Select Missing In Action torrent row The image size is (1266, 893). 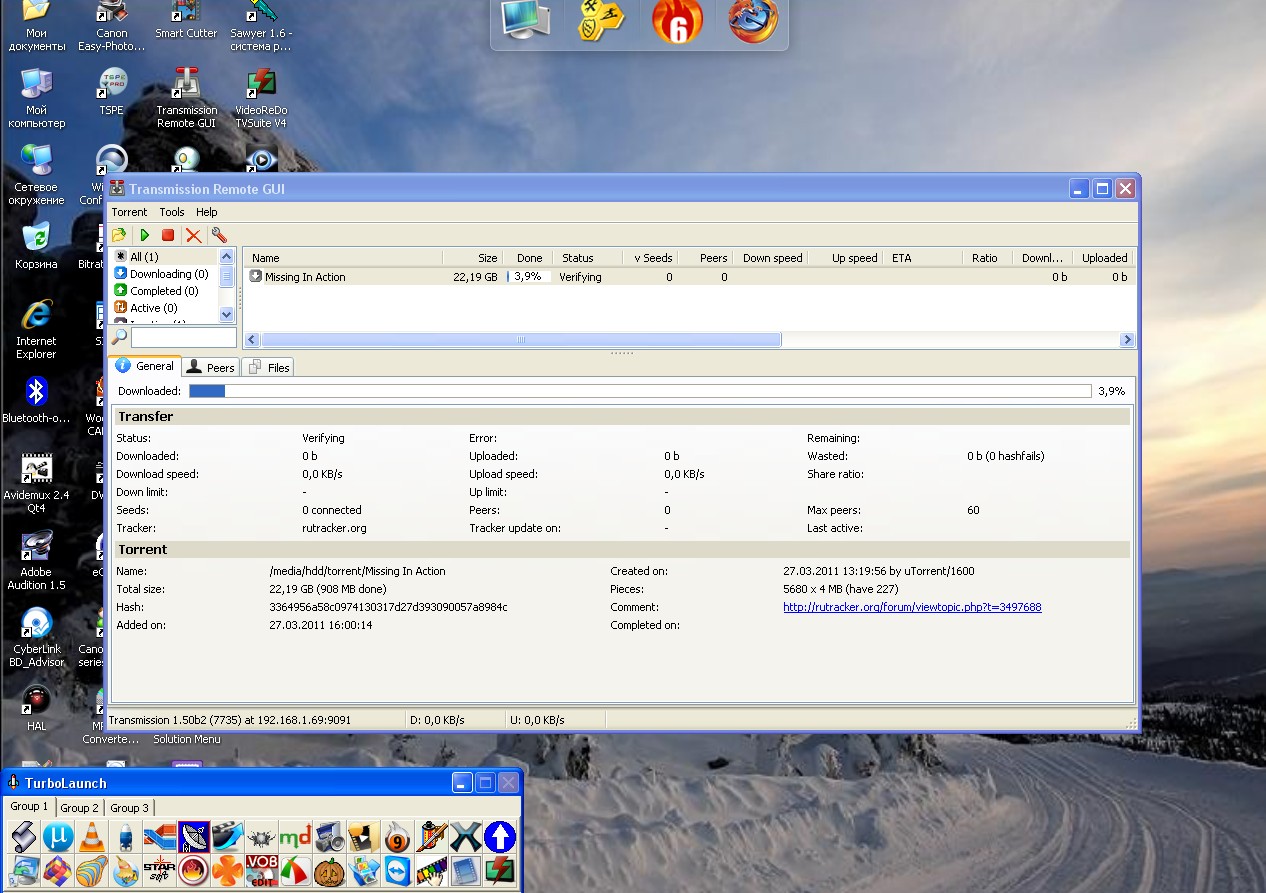coord(690,277)
